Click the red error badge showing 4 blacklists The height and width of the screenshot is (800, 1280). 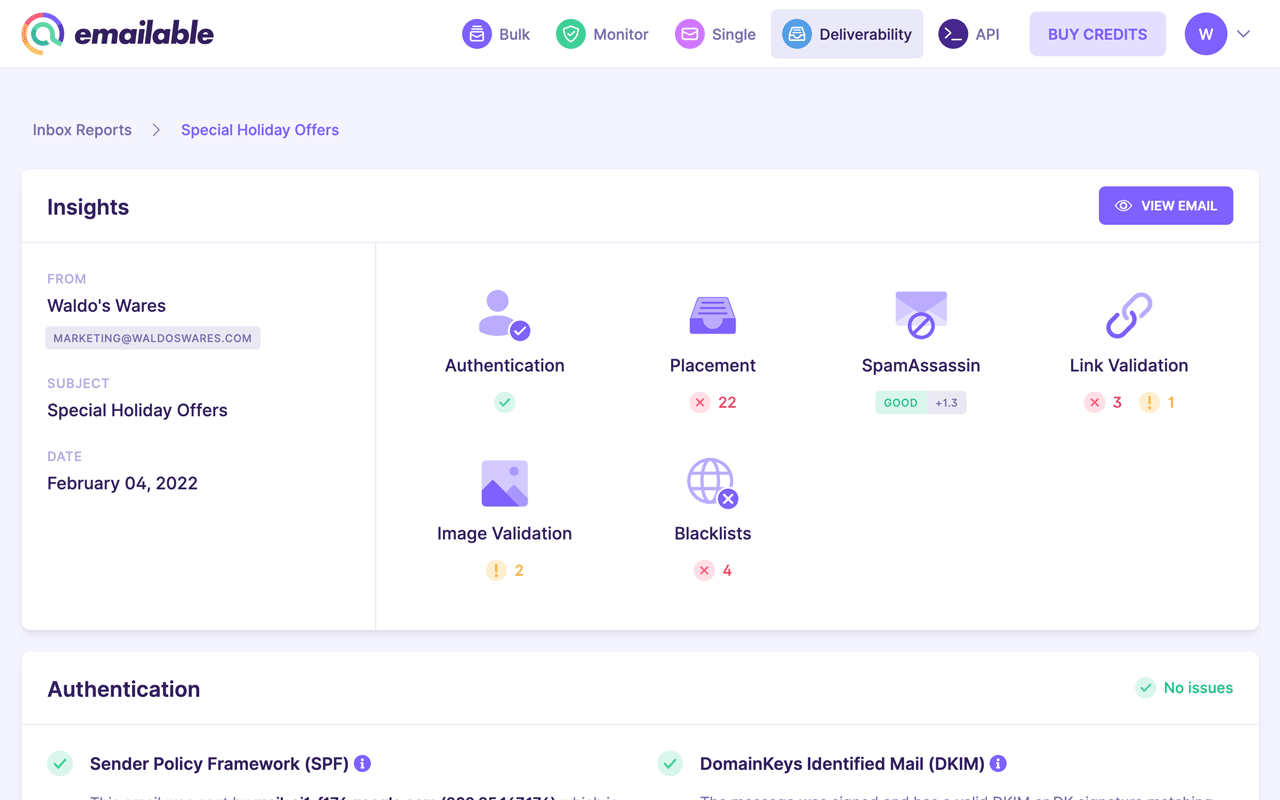point(712,570)
